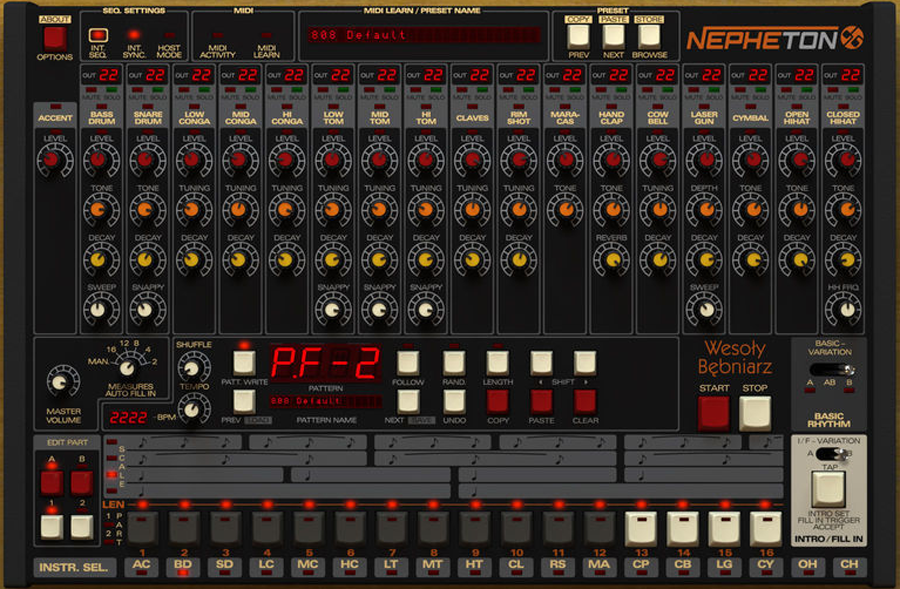The width and height of the screenshot is (900, 589).
Task: Toggle the FOLLOW button
Action: point(408,363)
